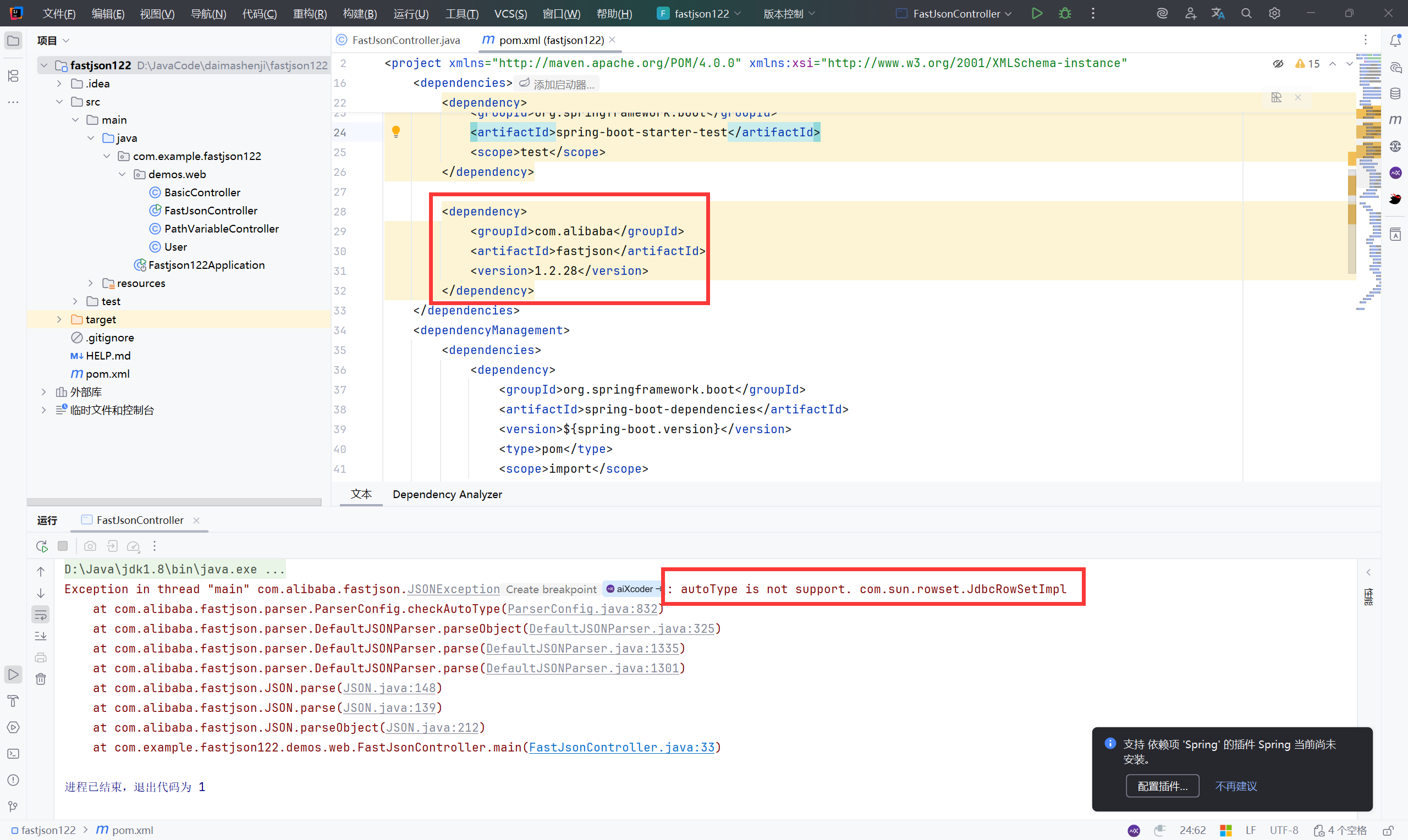Toggle scroll to end in console
This screenshot has height=840, width=1408.
41,636
